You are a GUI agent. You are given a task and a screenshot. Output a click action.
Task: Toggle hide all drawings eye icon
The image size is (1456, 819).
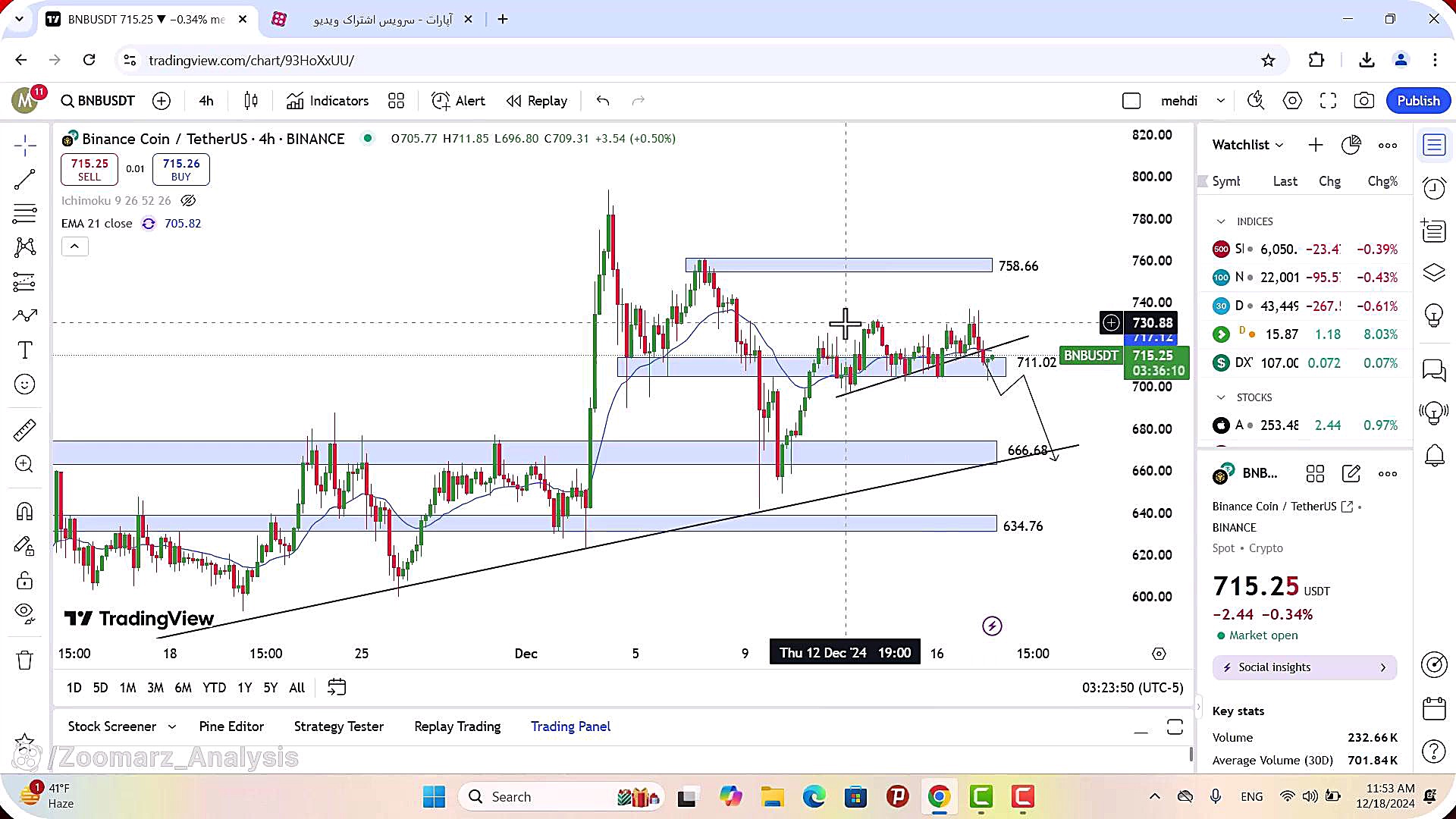[x=25, y=613]
